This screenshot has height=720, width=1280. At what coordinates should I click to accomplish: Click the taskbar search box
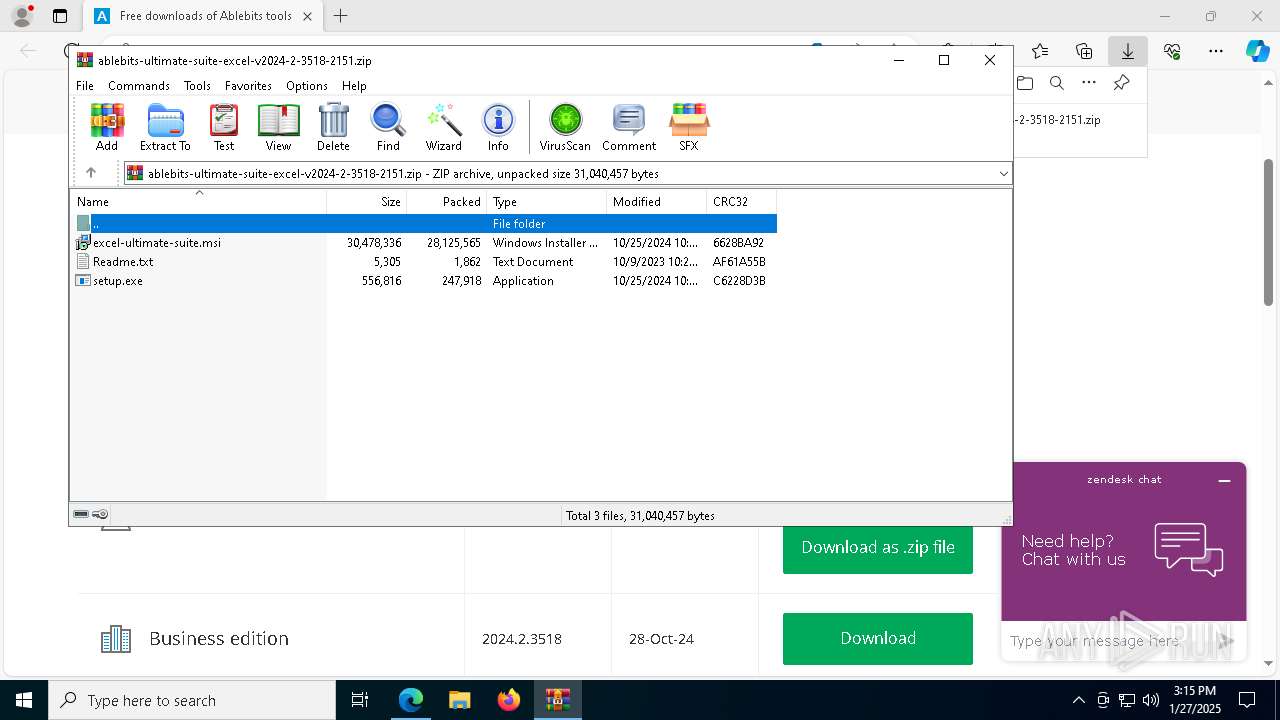[x=192, y=700]
